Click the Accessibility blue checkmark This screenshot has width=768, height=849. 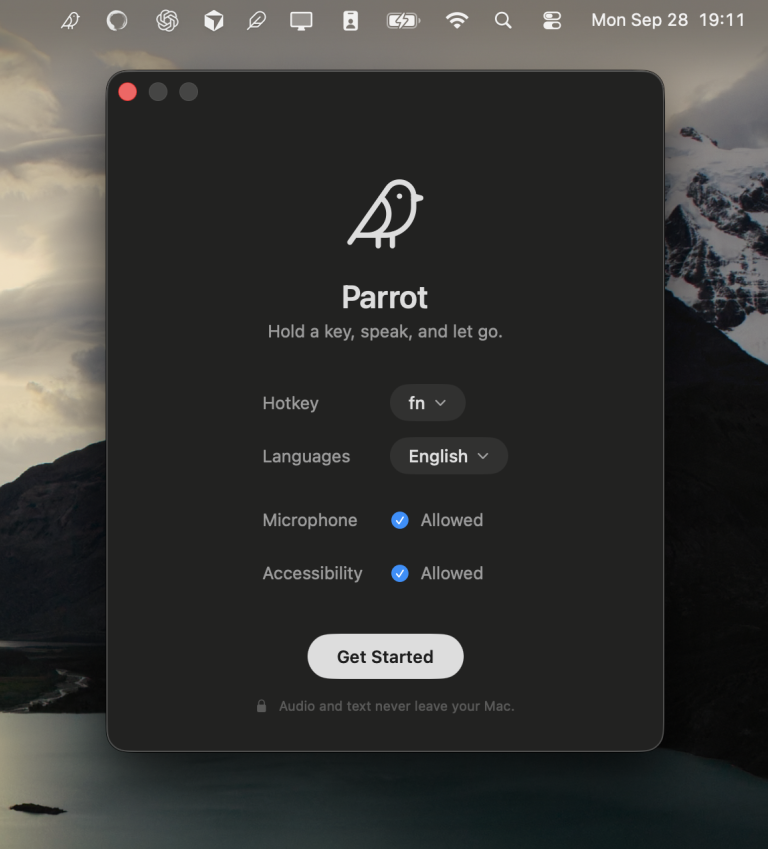point(400,573)
